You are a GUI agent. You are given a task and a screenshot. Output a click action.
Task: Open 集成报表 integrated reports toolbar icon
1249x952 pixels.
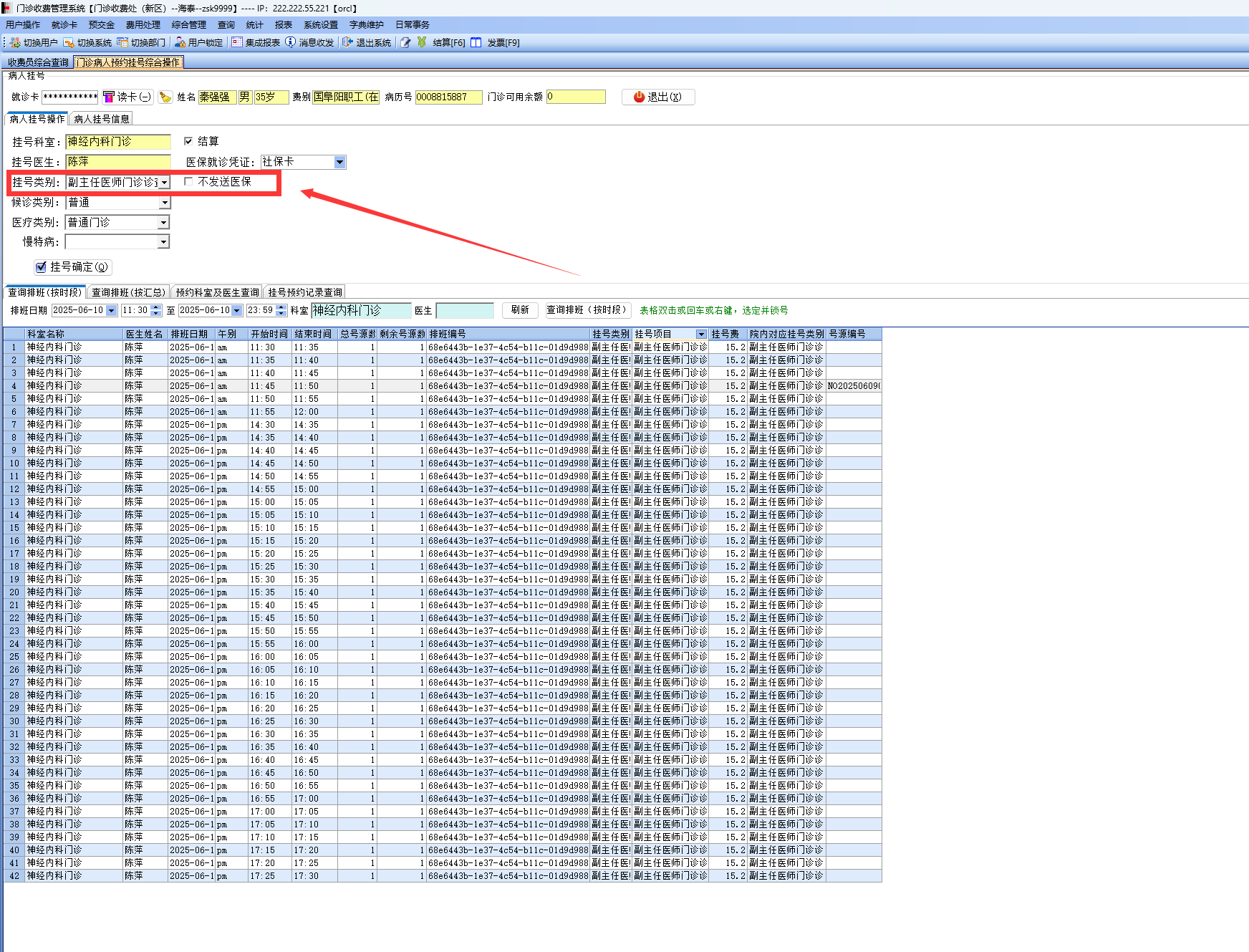237,43
